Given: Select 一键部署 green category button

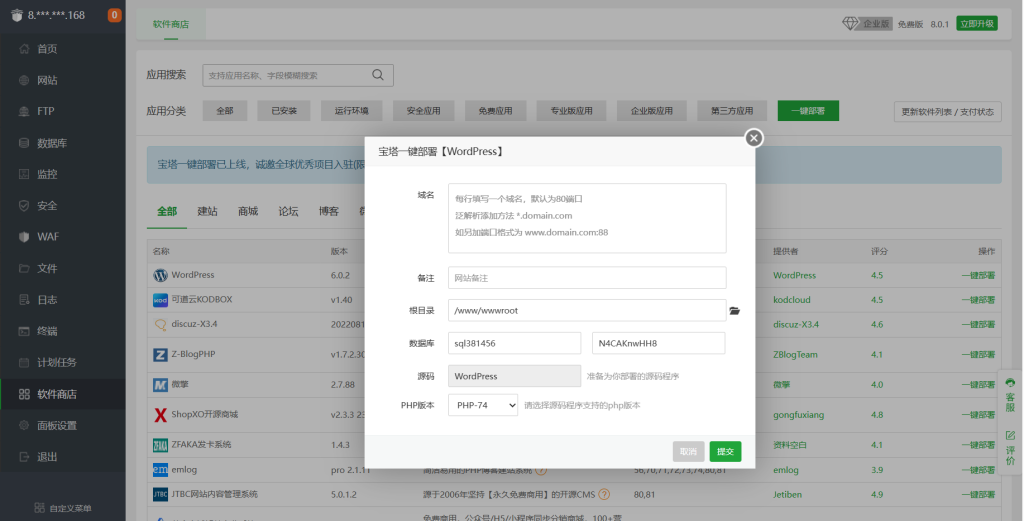Looking at the screenshot, I should (808, 110).
